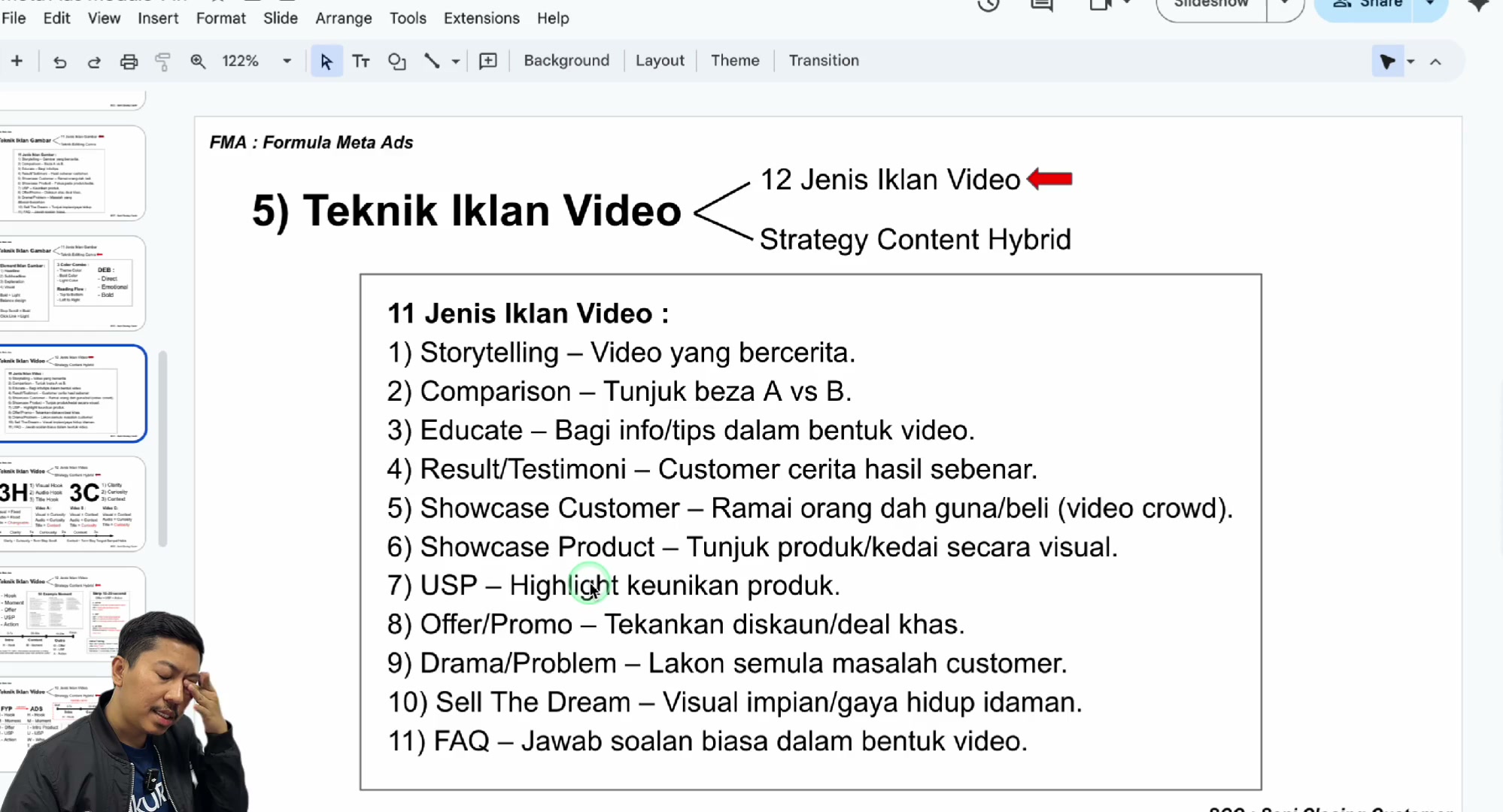Screen dimensions: 1503x812
Task: Click the Background button
Action: (566, 61)
